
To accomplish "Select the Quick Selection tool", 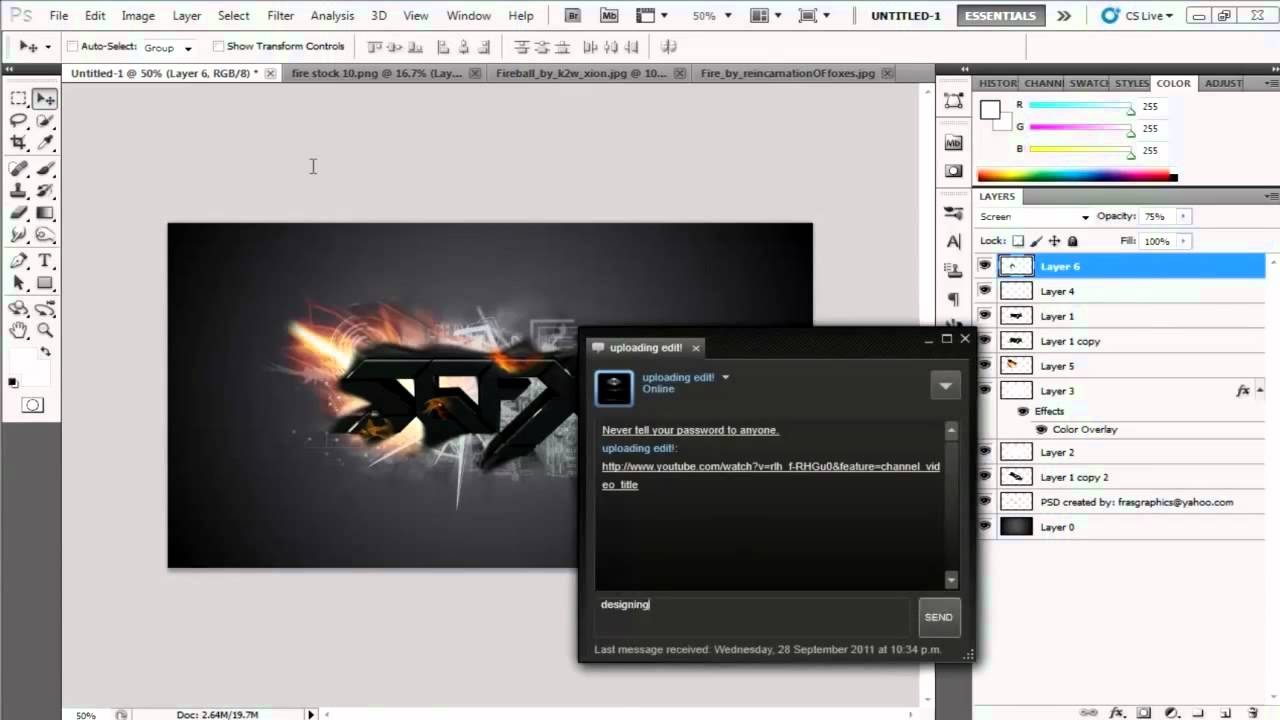I will [x=44, y=121].
